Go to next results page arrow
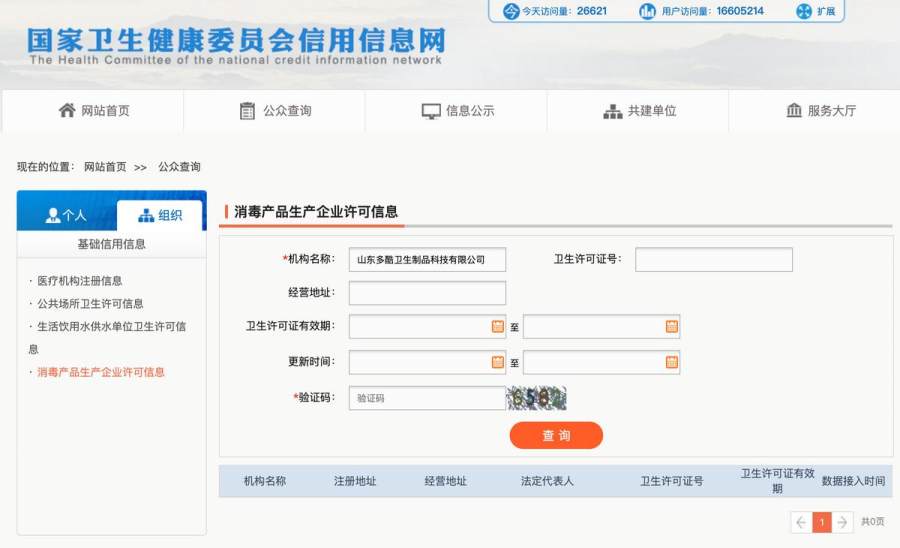 click(843, 522)
